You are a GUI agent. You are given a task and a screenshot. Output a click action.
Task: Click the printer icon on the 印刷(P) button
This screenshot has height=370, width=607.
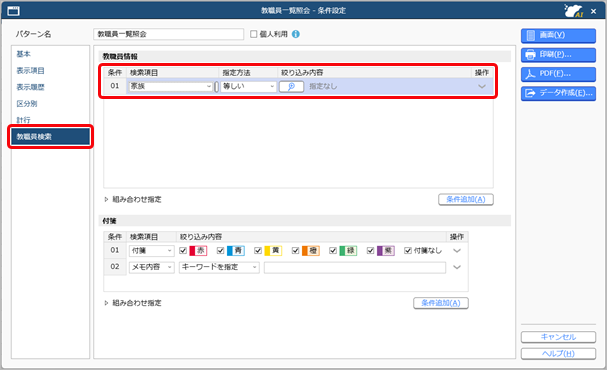click(531, 55)
